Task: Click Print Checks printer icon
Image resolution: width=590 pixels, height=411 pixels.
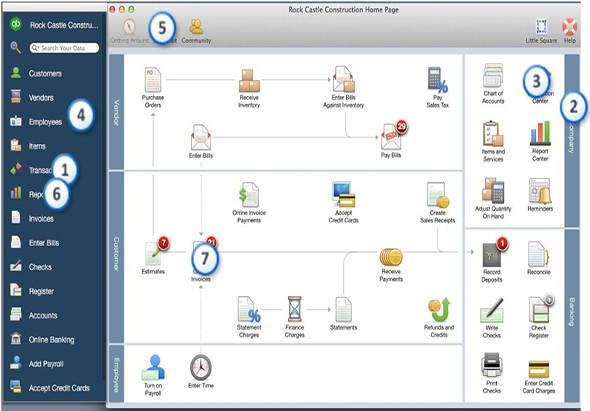Action: [492, 365]
